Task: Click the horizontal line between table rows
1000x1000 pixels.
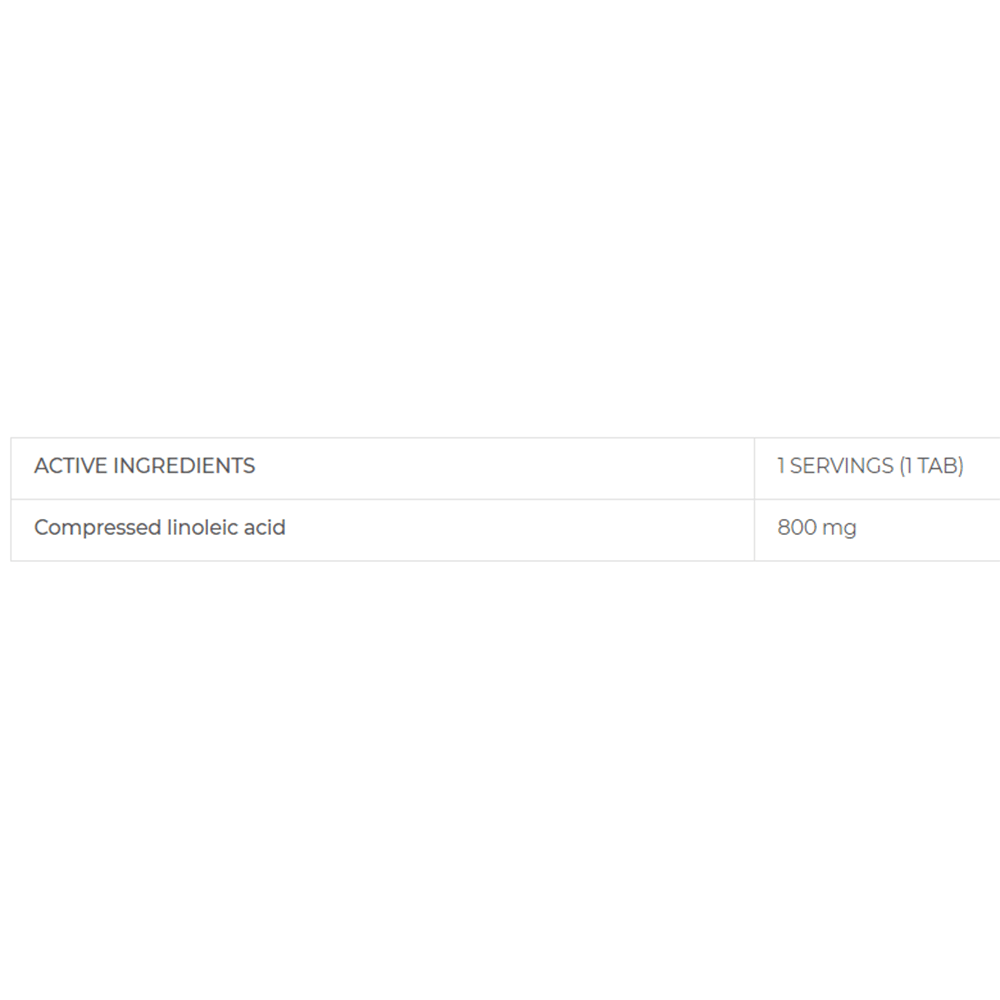Action: click(x=505, y=499)
